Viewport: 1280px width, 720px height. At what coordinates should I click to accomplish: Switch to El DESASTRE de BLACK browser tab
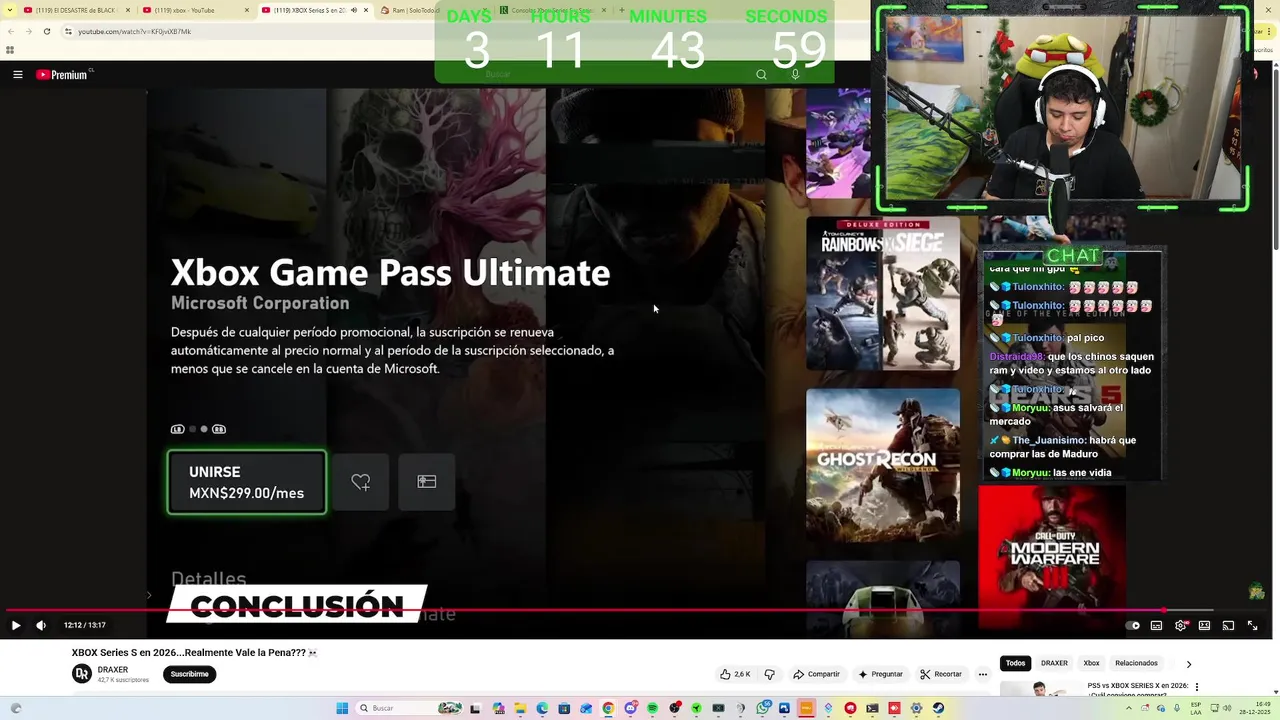click(x=77, y=10)
